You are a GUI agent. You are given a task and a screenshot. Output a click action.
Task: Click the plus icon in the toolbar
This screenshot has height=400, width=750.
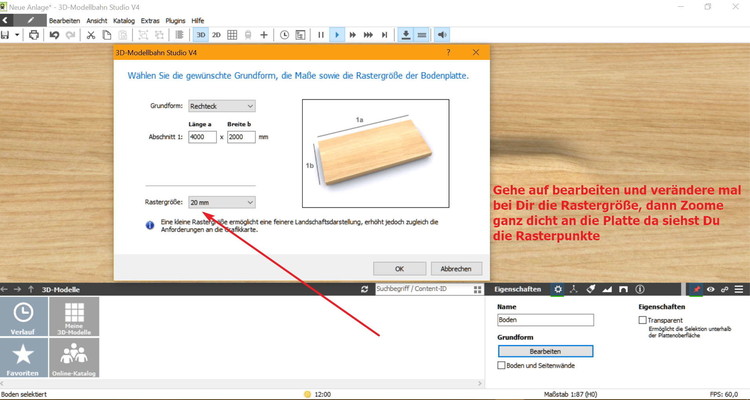264,35
